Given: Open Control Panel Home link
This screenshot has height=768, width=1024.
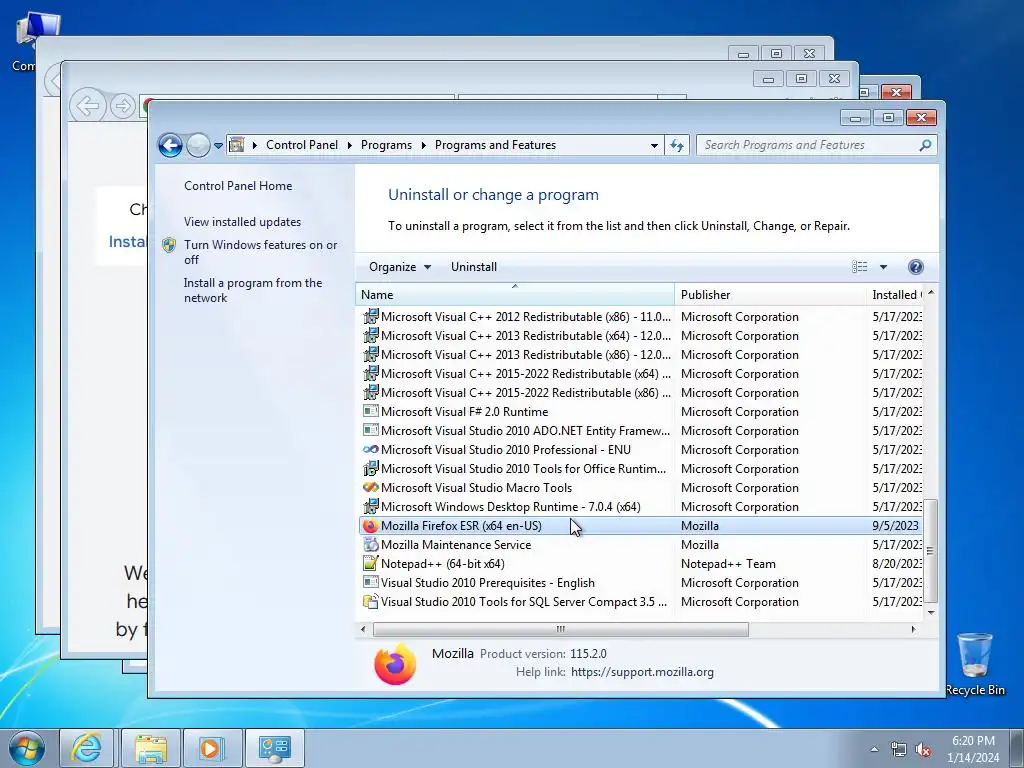Looking at the screenshot, I should (238, 185).
